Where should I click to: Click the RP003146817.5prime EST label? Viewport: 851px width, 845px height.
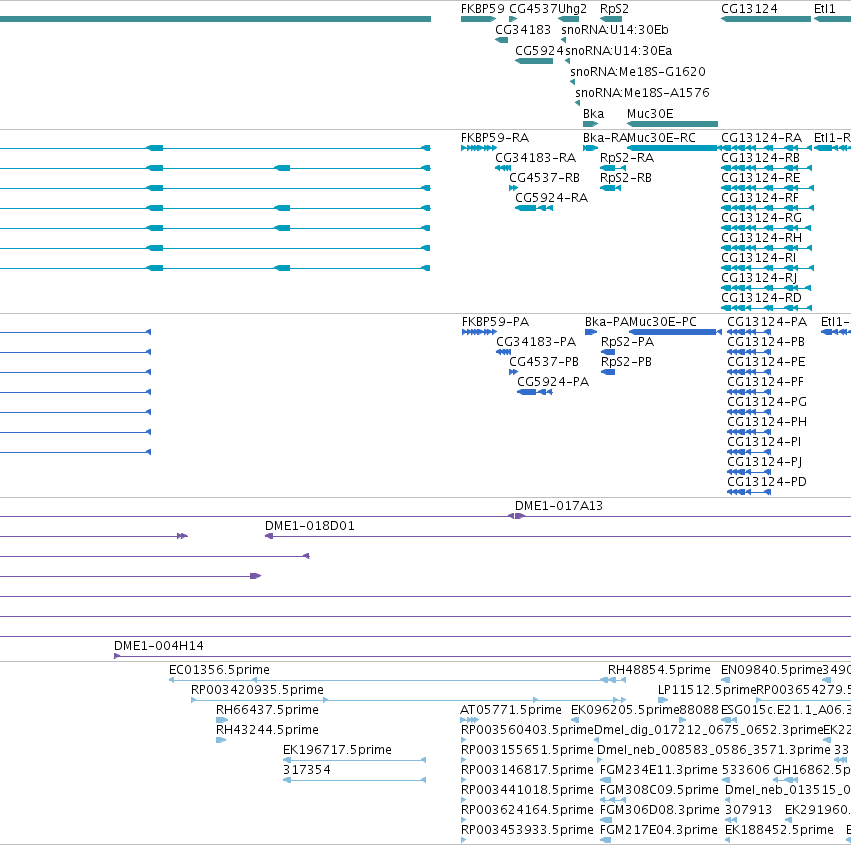click(527, 770)
